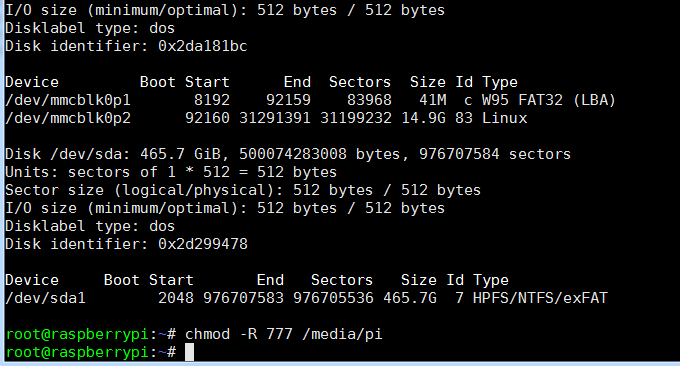Click the Linux partition type text
The image size is (680, 366).
point(504,118)
